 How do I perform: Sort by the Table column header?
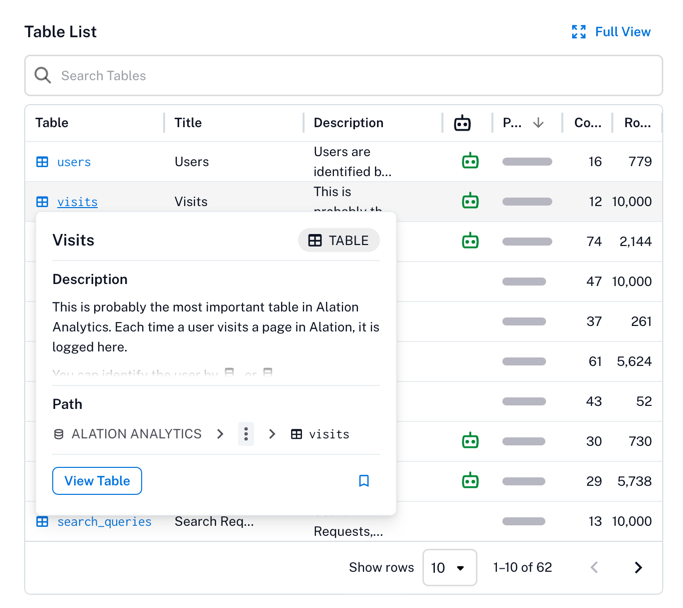coord(52,123)
